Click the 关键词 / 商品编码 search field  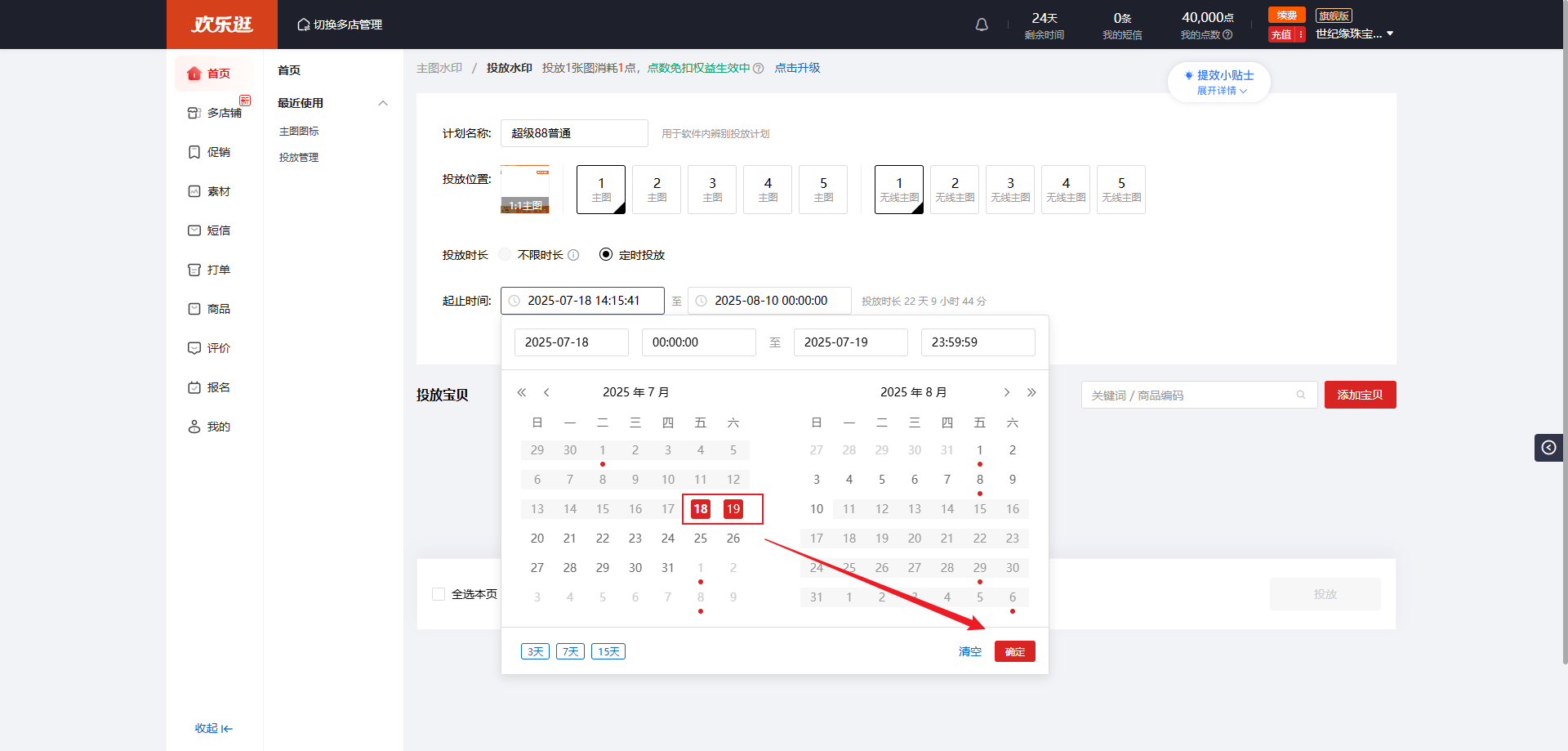click(1191, 396)
